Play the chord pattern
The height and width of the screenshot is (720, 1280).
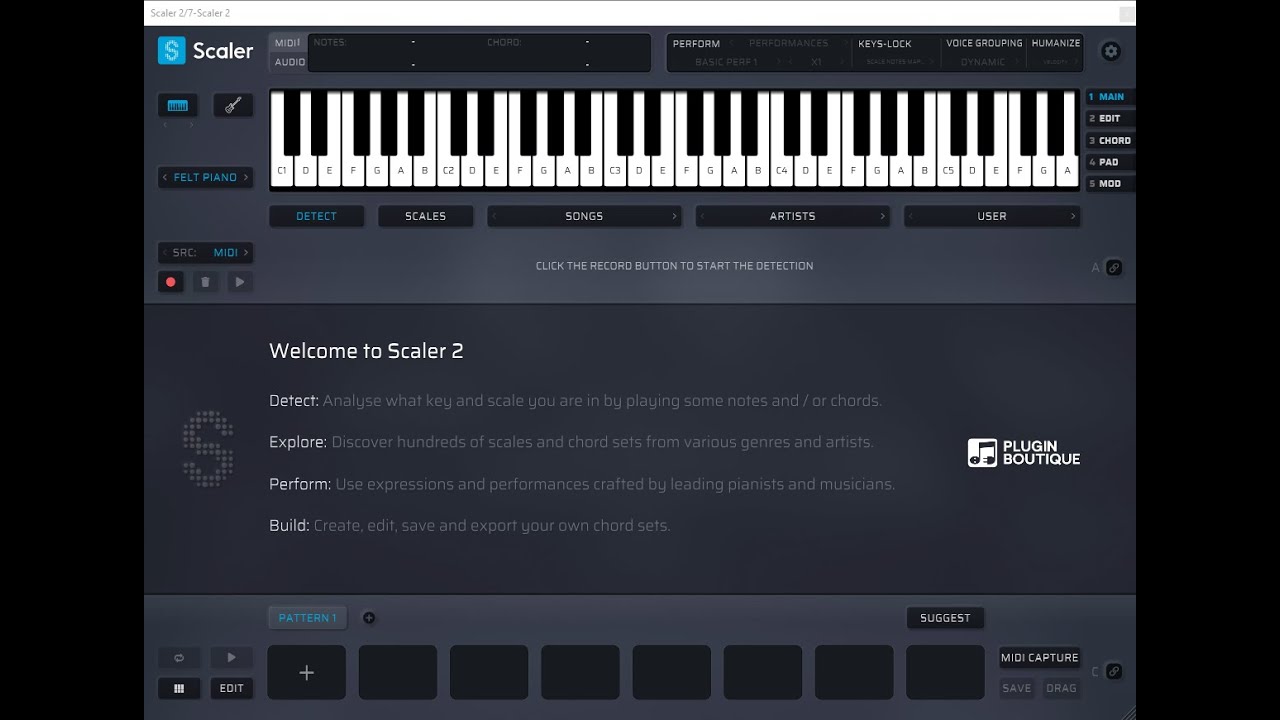click(x=231, y=658)
